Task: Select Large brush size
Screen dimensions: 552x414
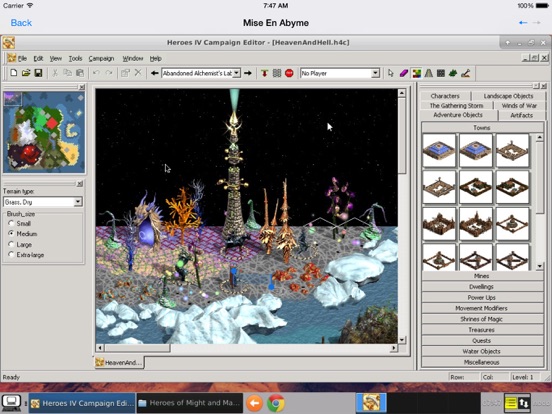Action: pos(11,244)
